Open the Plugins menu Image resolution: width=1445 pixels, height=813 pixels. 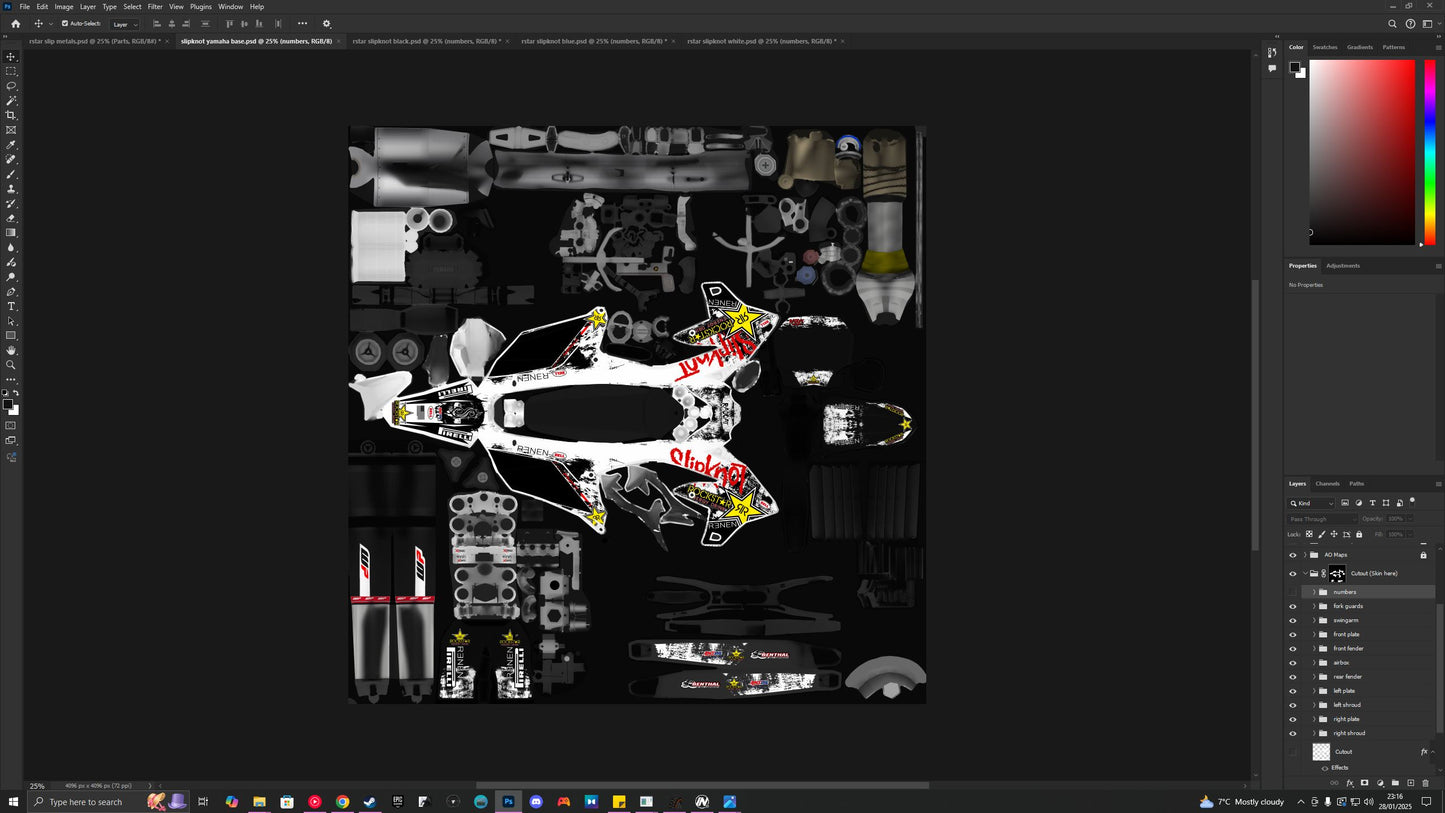point(201,6)
